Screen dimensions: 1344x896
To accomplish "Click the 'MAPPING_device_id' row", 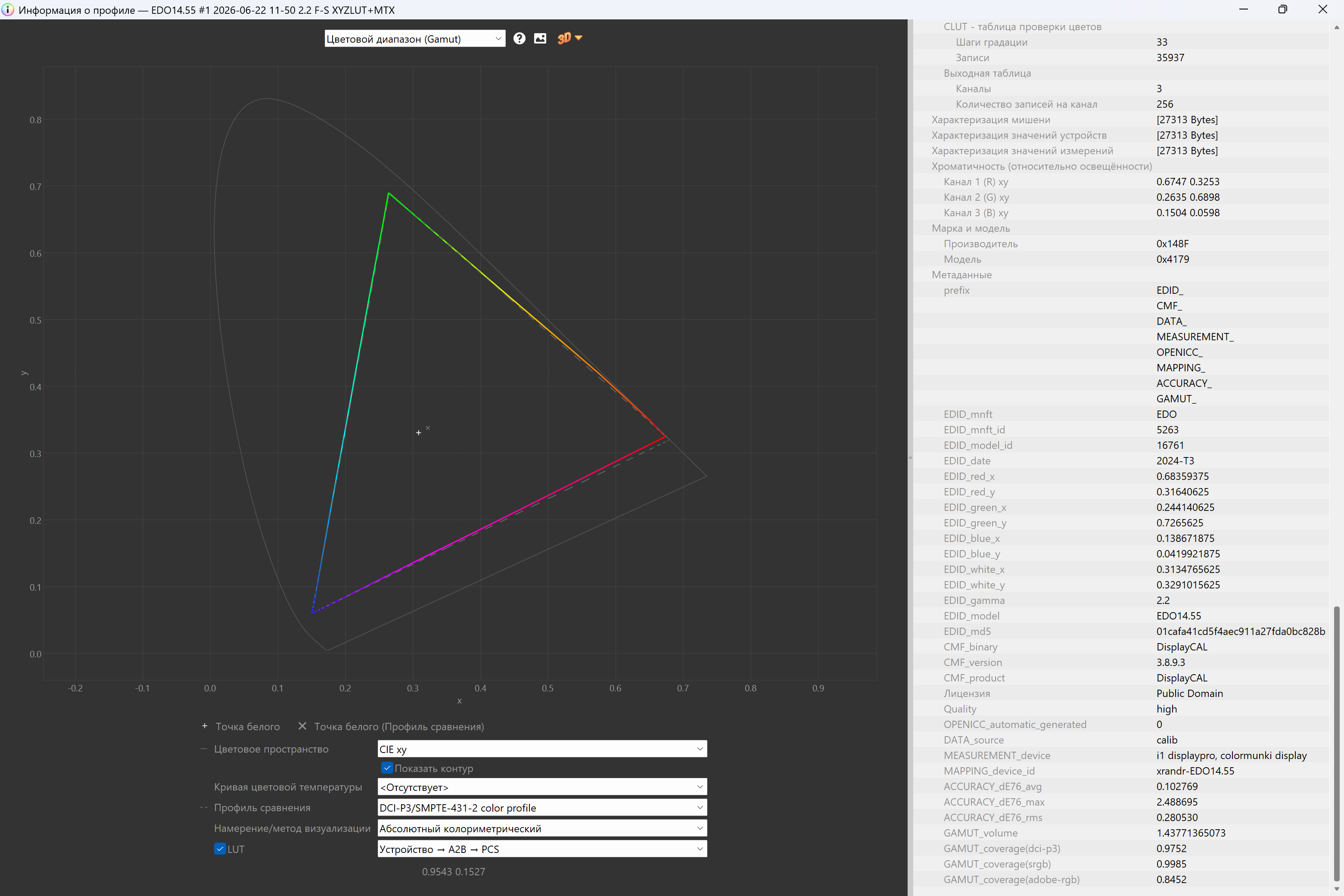I will click(1121, 770).
